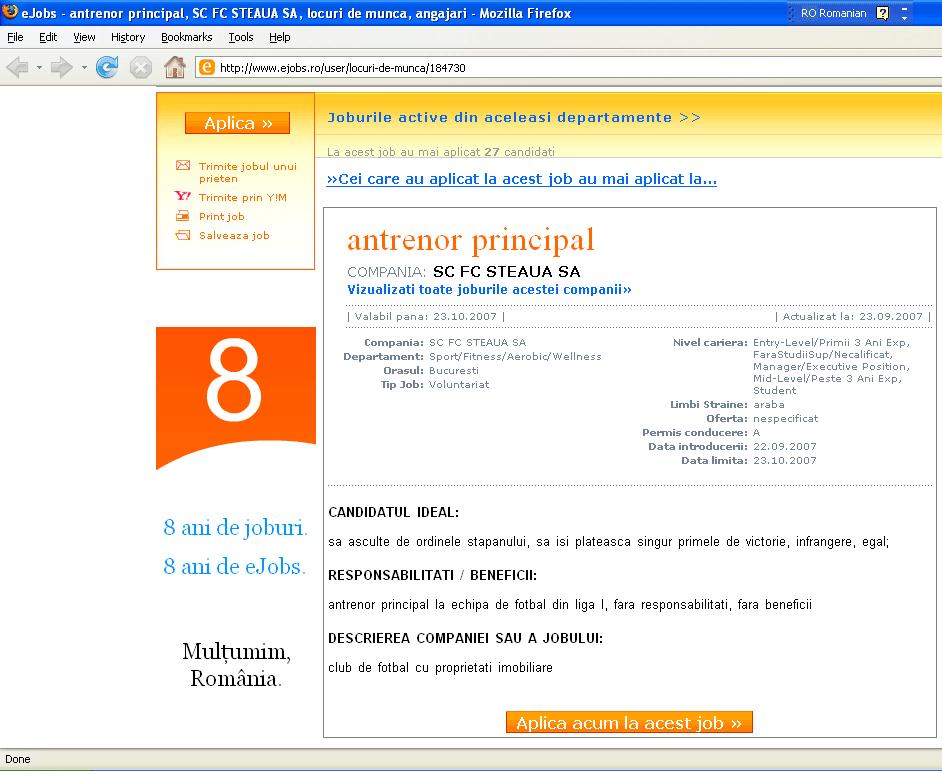Click the RO Romanian language indicator
The image size is (942, 771).
click(833, 13)
